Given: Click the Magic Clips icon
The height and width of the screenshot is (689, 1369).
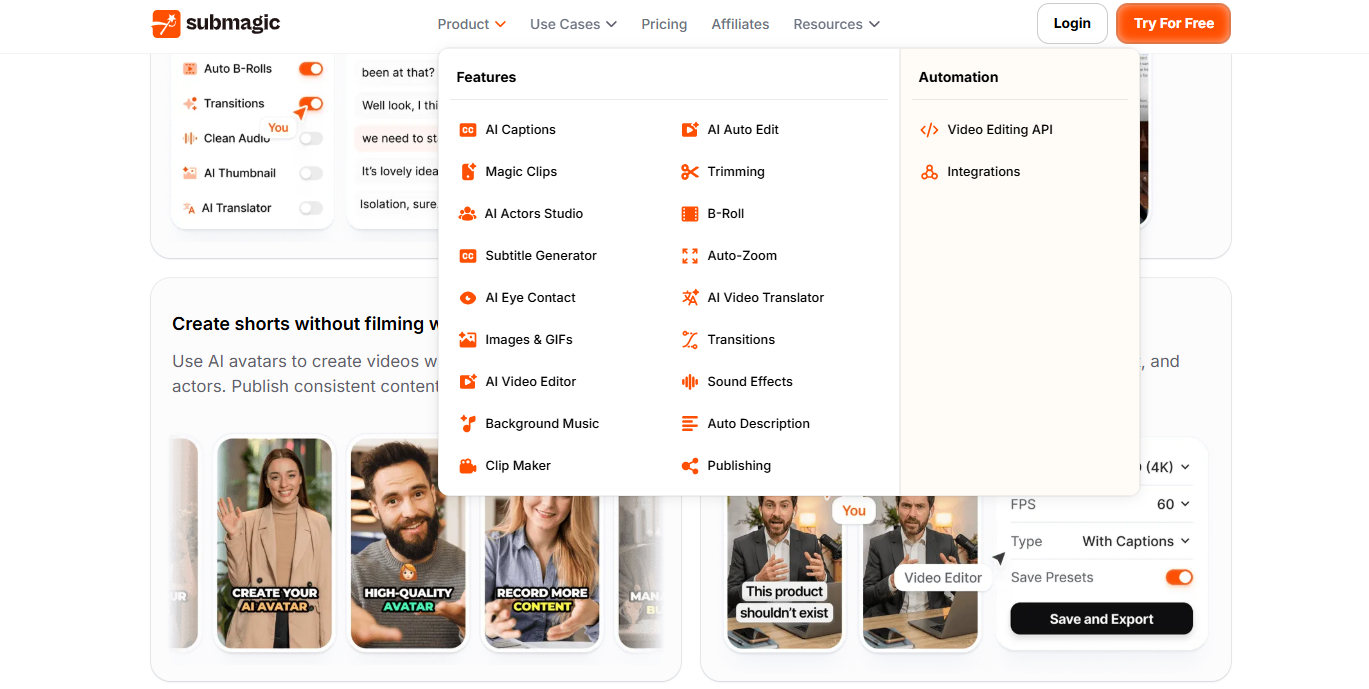Looking at the screenshot, I should 468,172.
